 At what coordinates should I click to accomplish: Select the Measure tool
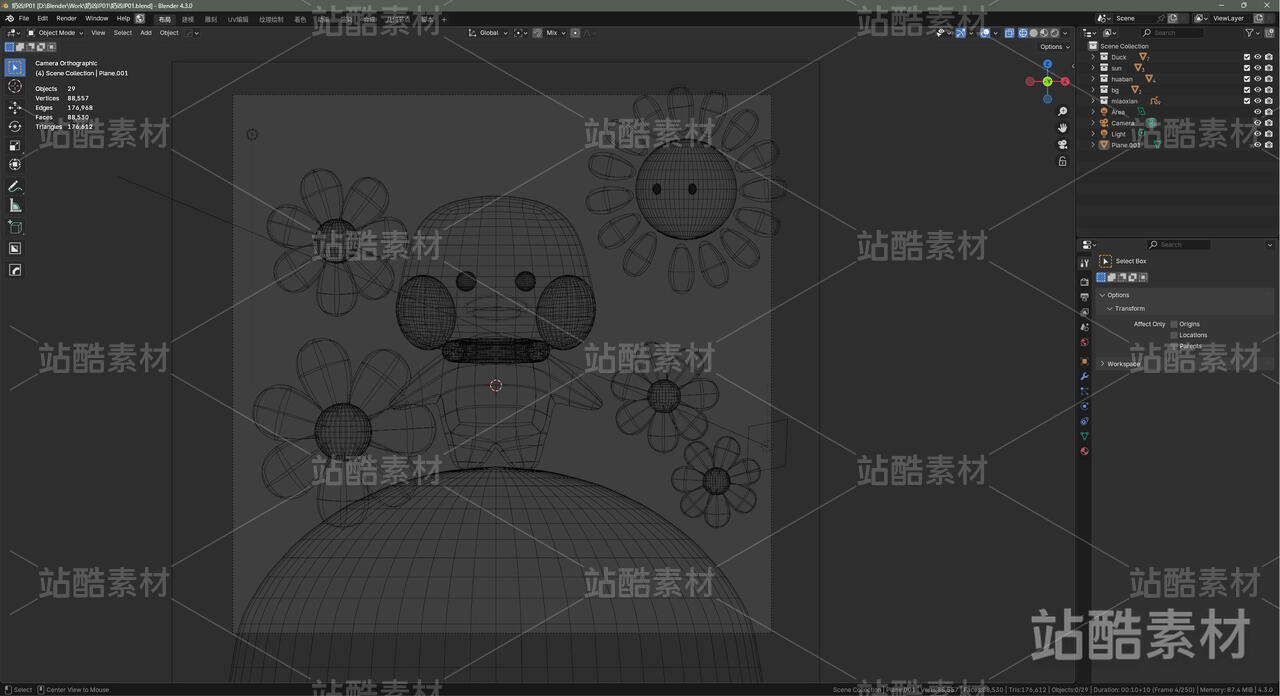tap(15, 206)
